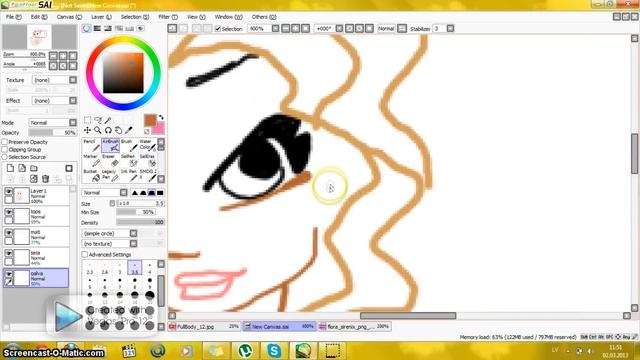Activate the move tool
Image resolution: width=640 pixels, height=360 pixels.
click(87, 130)
